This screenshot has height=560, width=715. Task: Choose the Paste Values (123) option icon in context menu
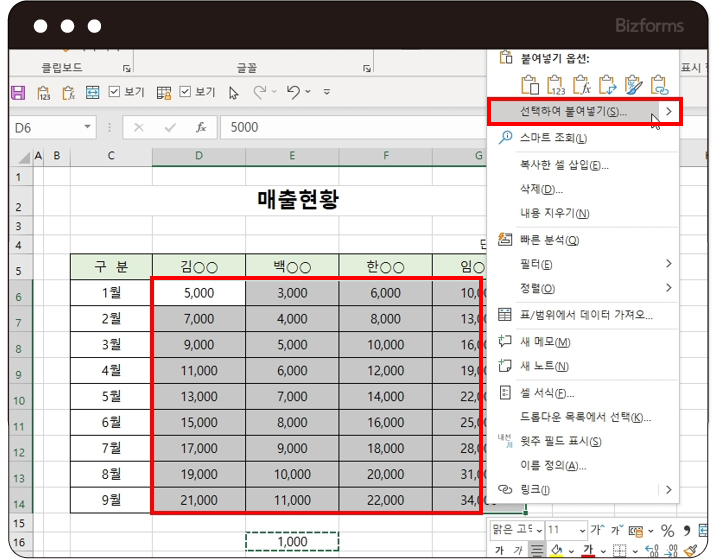pyautogui.click(x=555, y=85)
